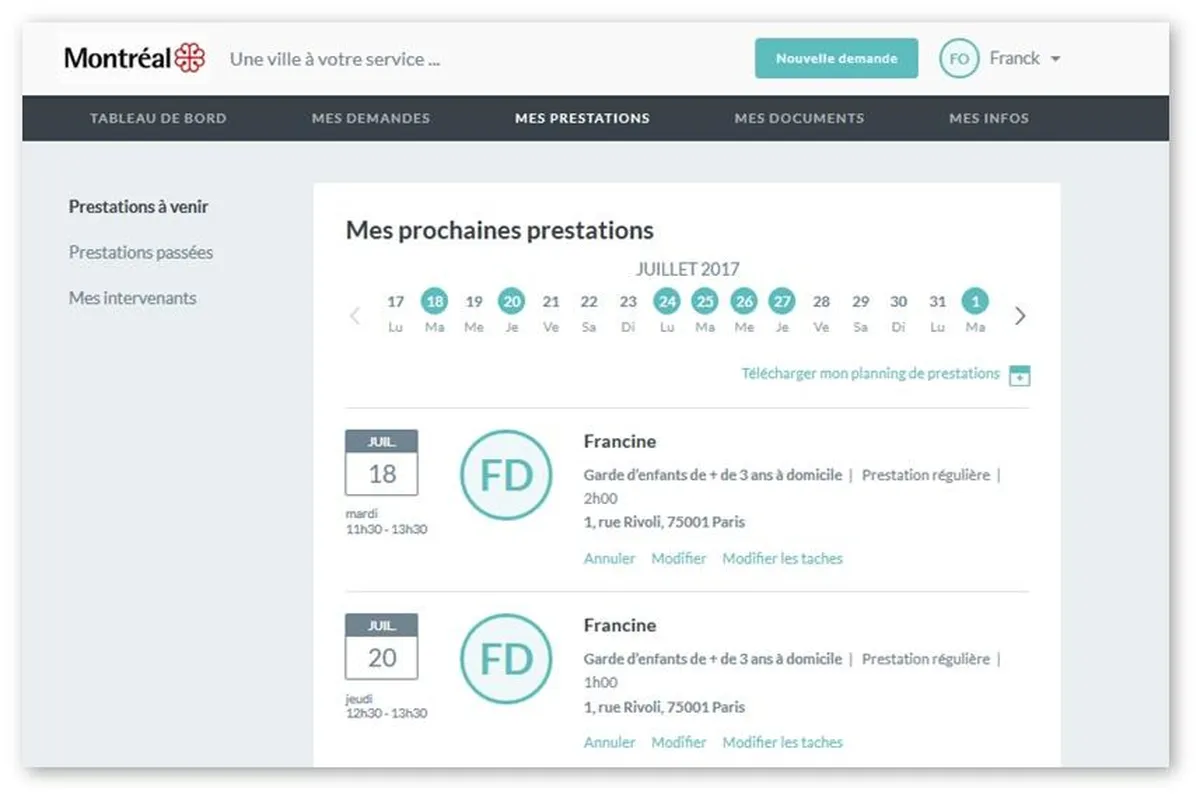Click the FD avatar for 18 July
The width and height of the screenshot is (1200, 798).
pos(506,475)
